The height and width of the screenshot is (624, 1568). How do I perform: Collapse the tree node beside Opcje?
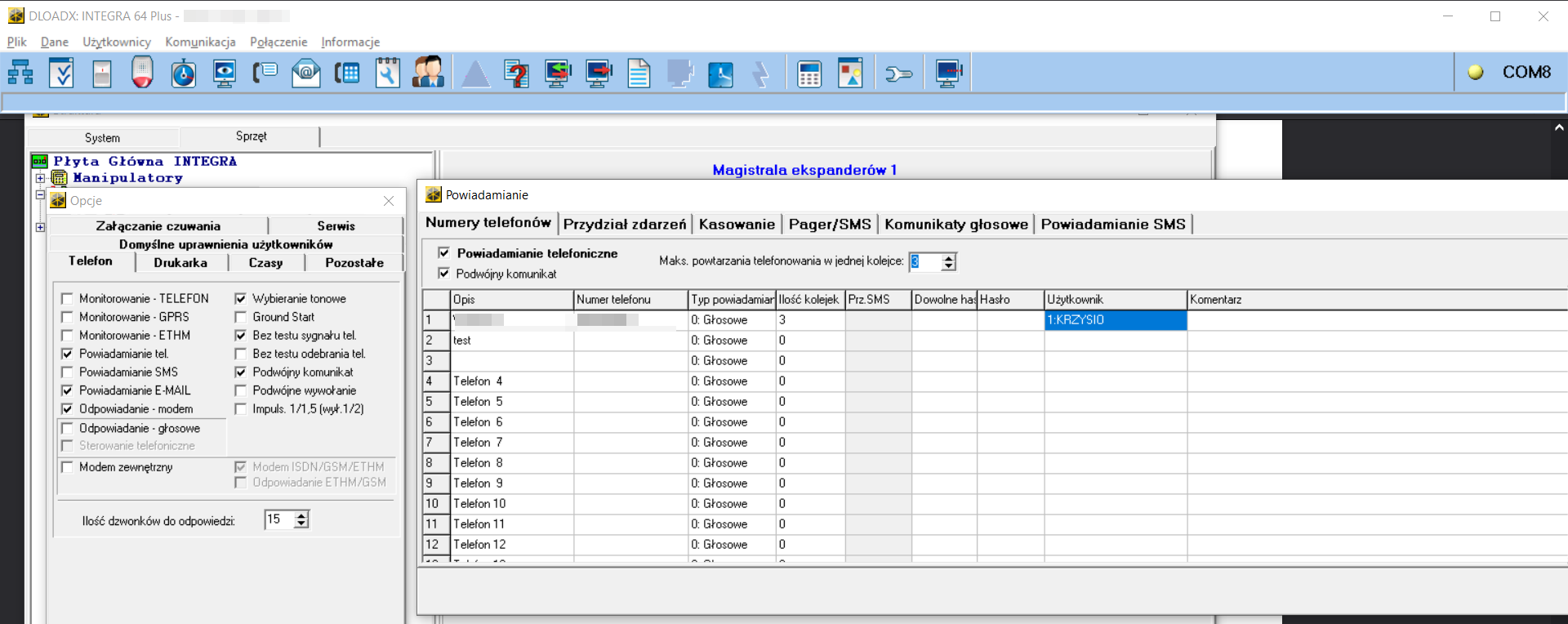[40, 195]
